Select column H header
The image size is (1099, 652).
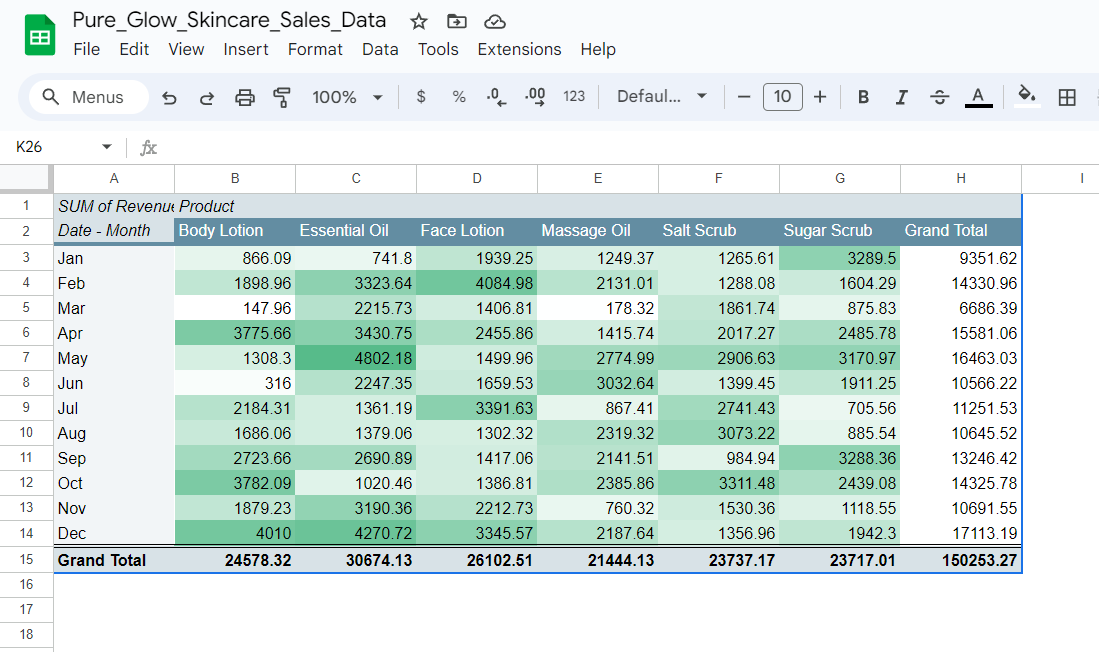tap(961, 179)
